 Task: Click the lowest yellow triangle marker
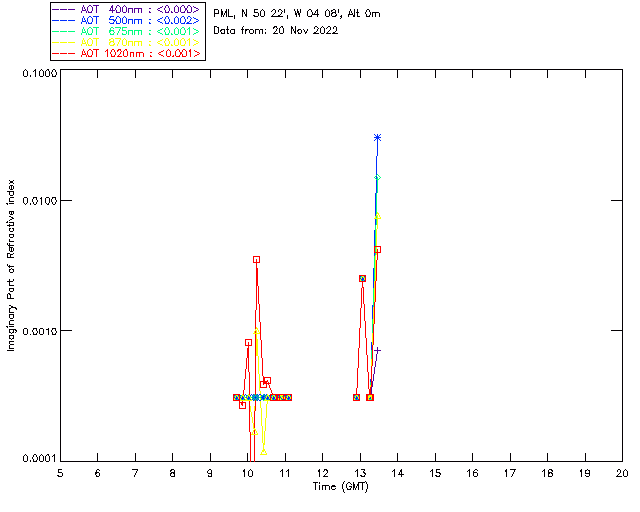coord(264,452)
